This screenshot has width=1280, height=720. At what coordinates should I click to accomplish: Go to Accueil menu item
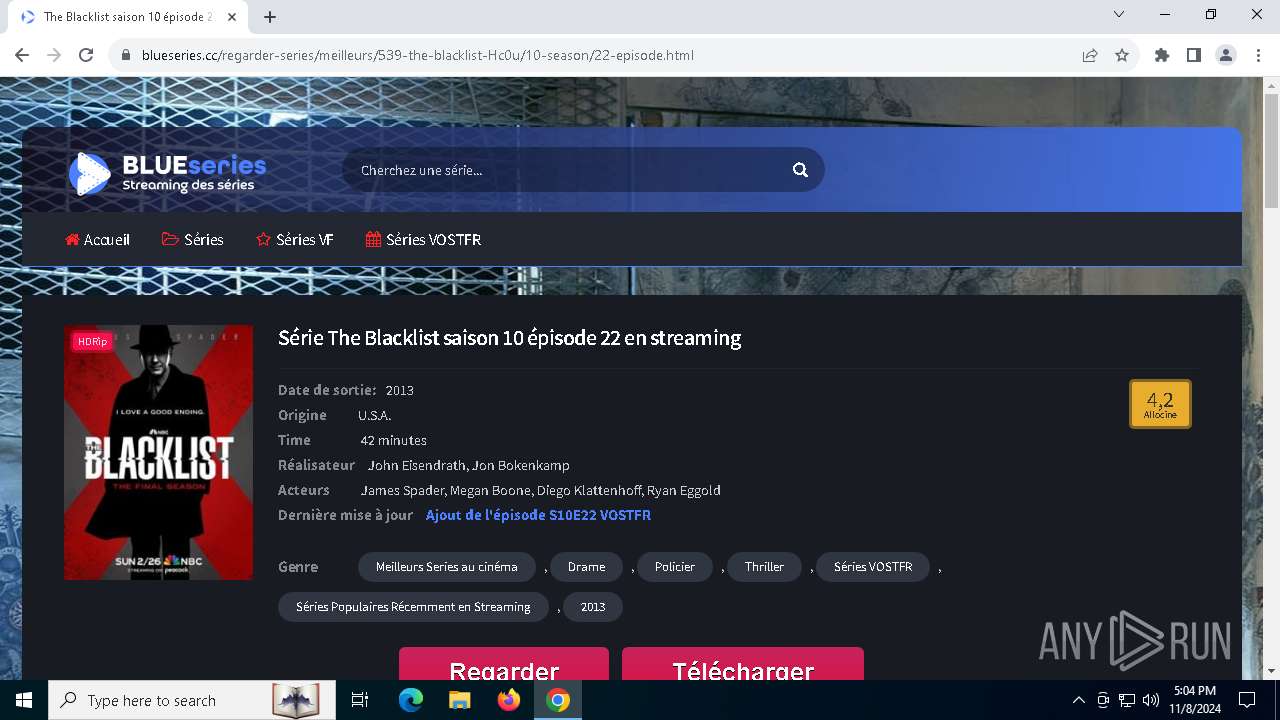click(98, 240)
